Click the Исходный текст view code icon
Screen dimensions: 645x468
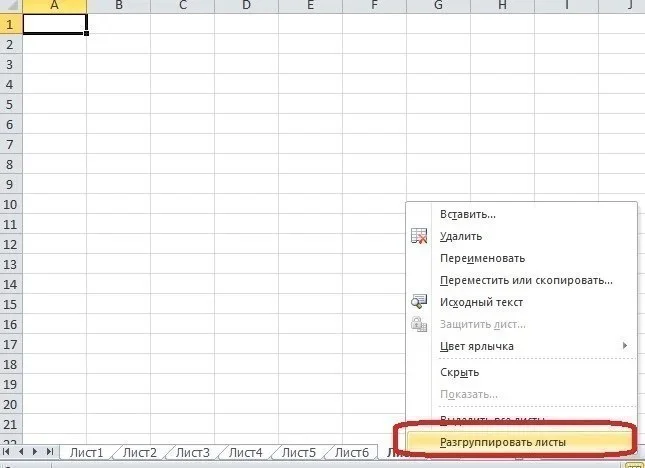coord(420,302)
